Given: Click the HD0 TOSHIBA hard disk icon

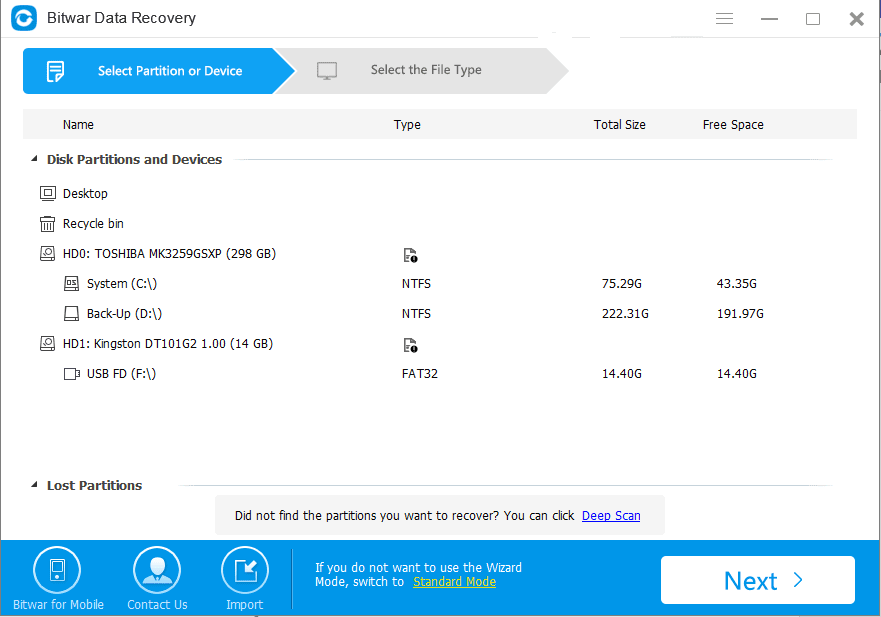Looking at the screenshot, I should tap(48, 253).
